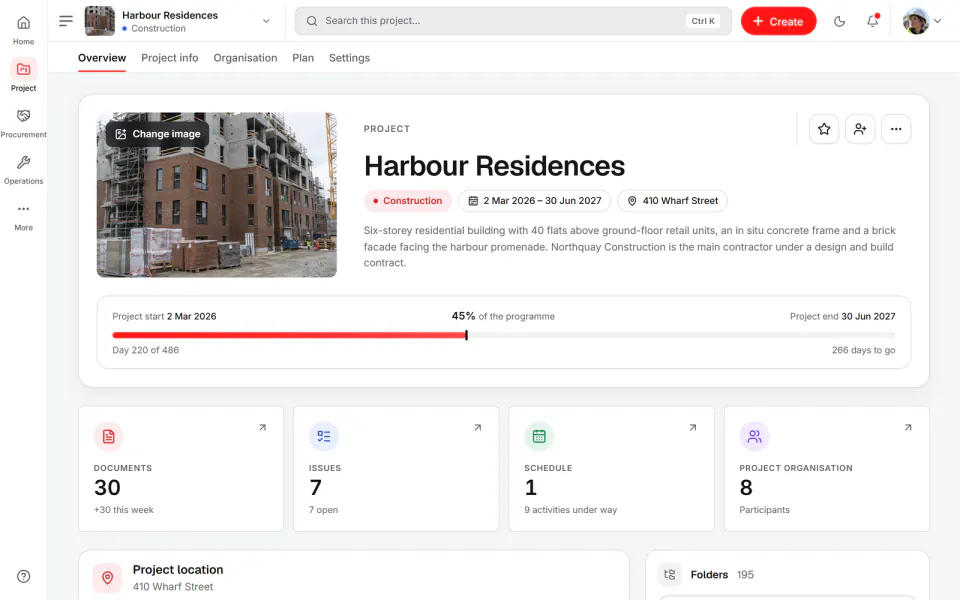Screen dimensions: 960x600
Task: Focus the Search this project field
Action: (513, 21)
